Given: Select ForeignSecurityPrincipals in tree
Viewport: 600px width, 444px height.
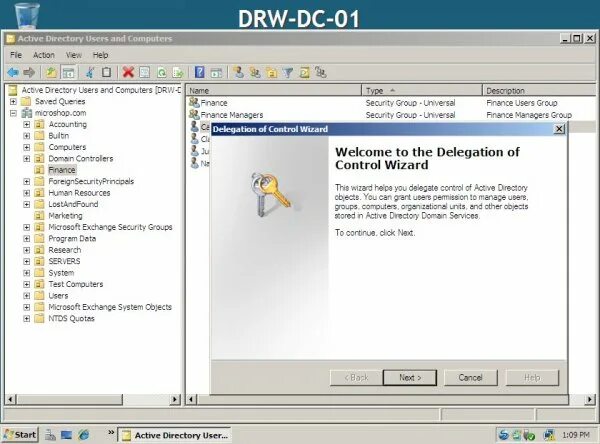Looking at the screenshot, I should click(91, 181).
